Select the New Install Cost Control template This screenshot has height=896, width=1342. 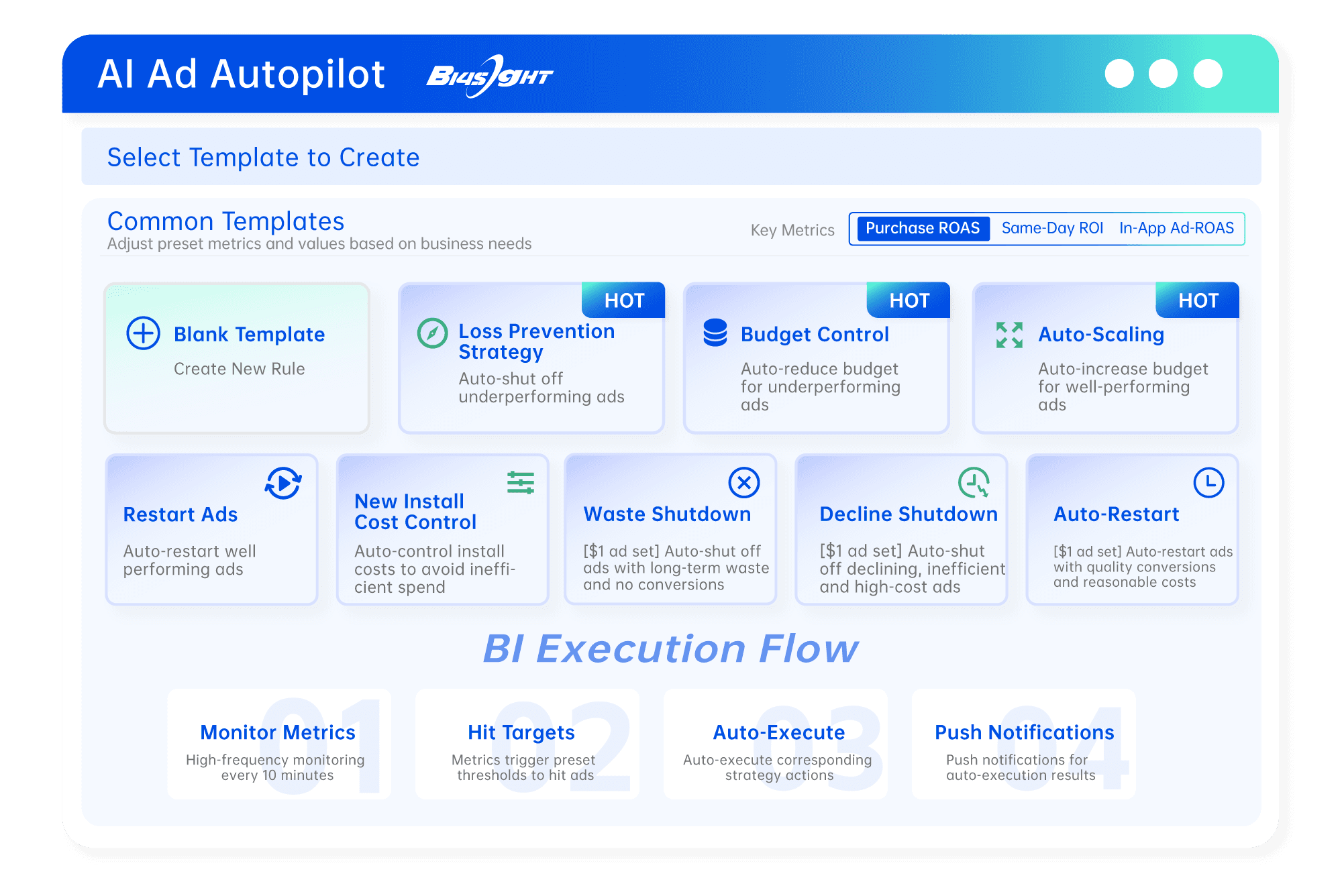pos(442,529)
